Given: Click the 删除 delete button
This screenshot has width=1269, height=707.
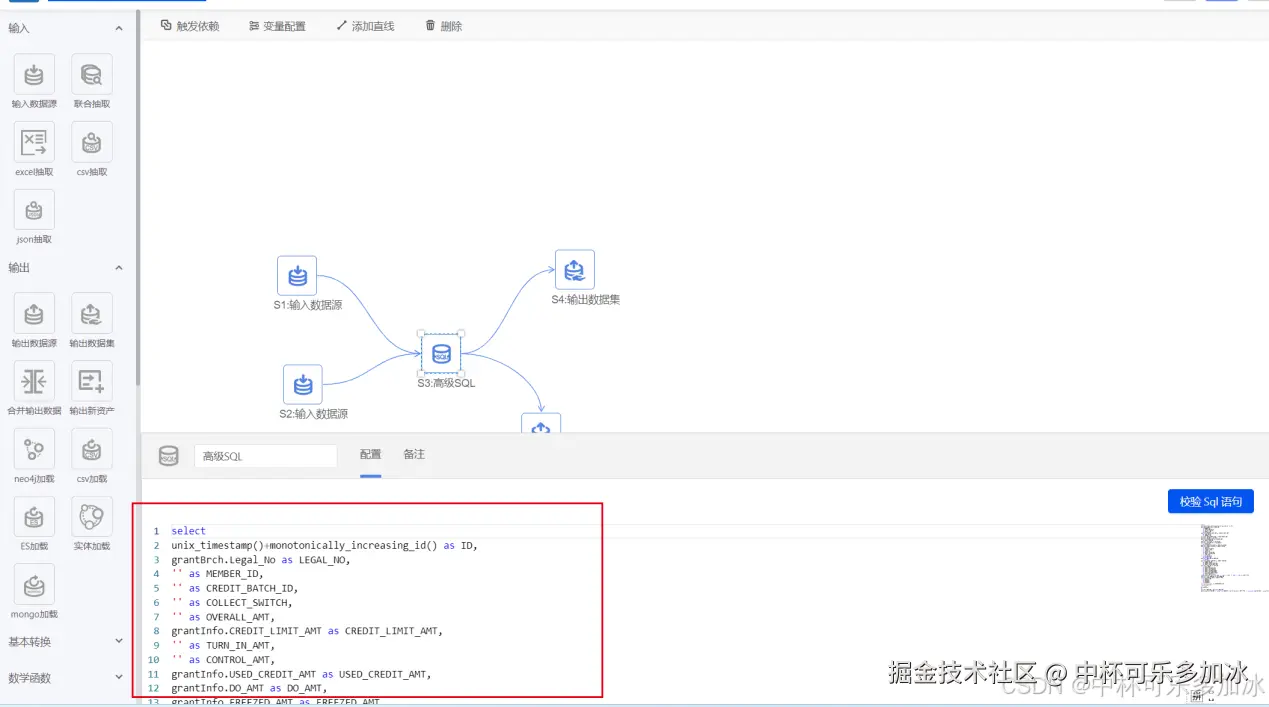Looking at the screenshot, I should click(443, 26).
